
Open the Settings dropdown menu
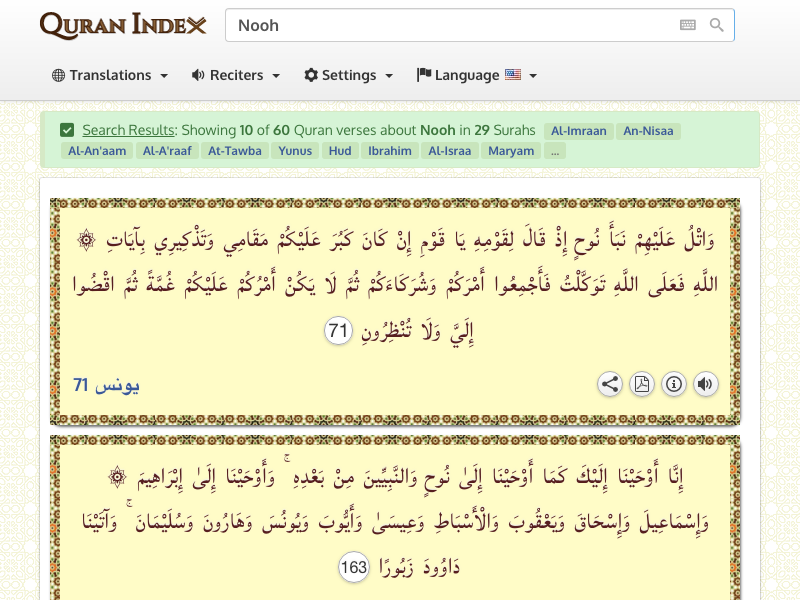348,75
